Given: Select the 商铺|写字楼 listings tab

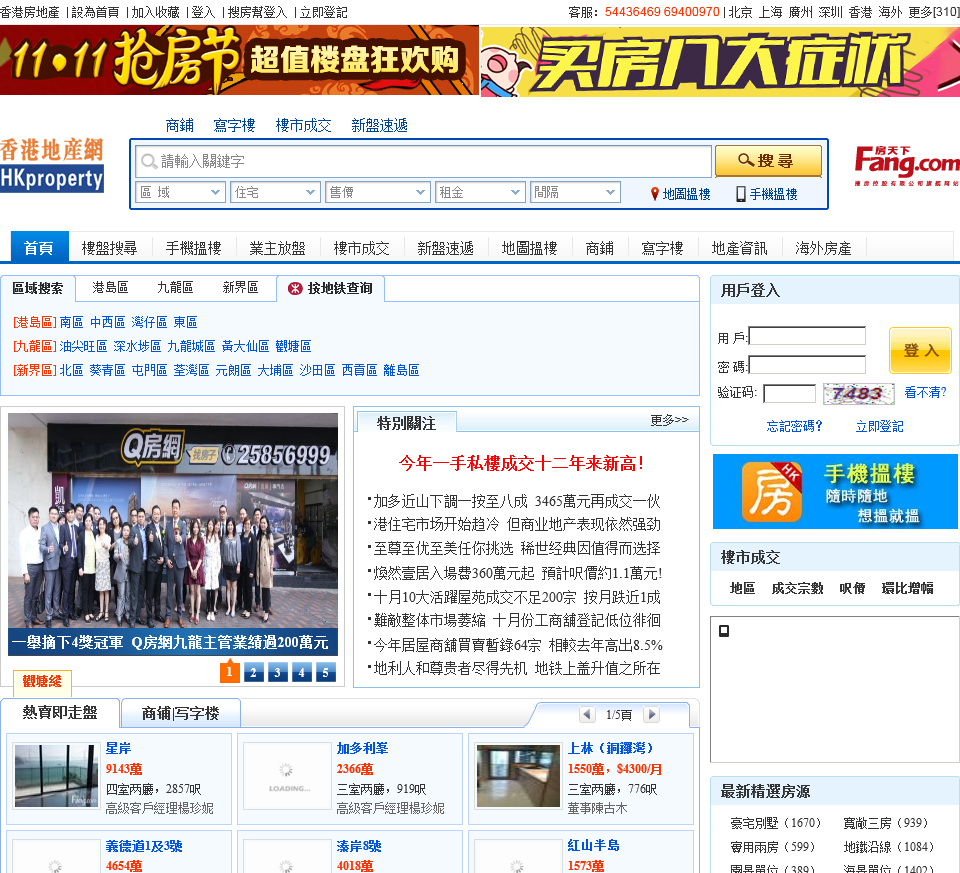Looking at the screenshot, I should (181, 713).
